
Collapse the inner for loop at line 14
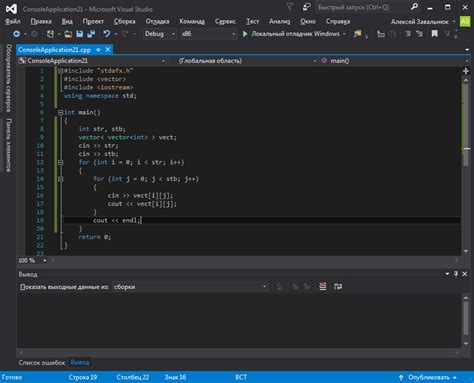pos(60,179)
